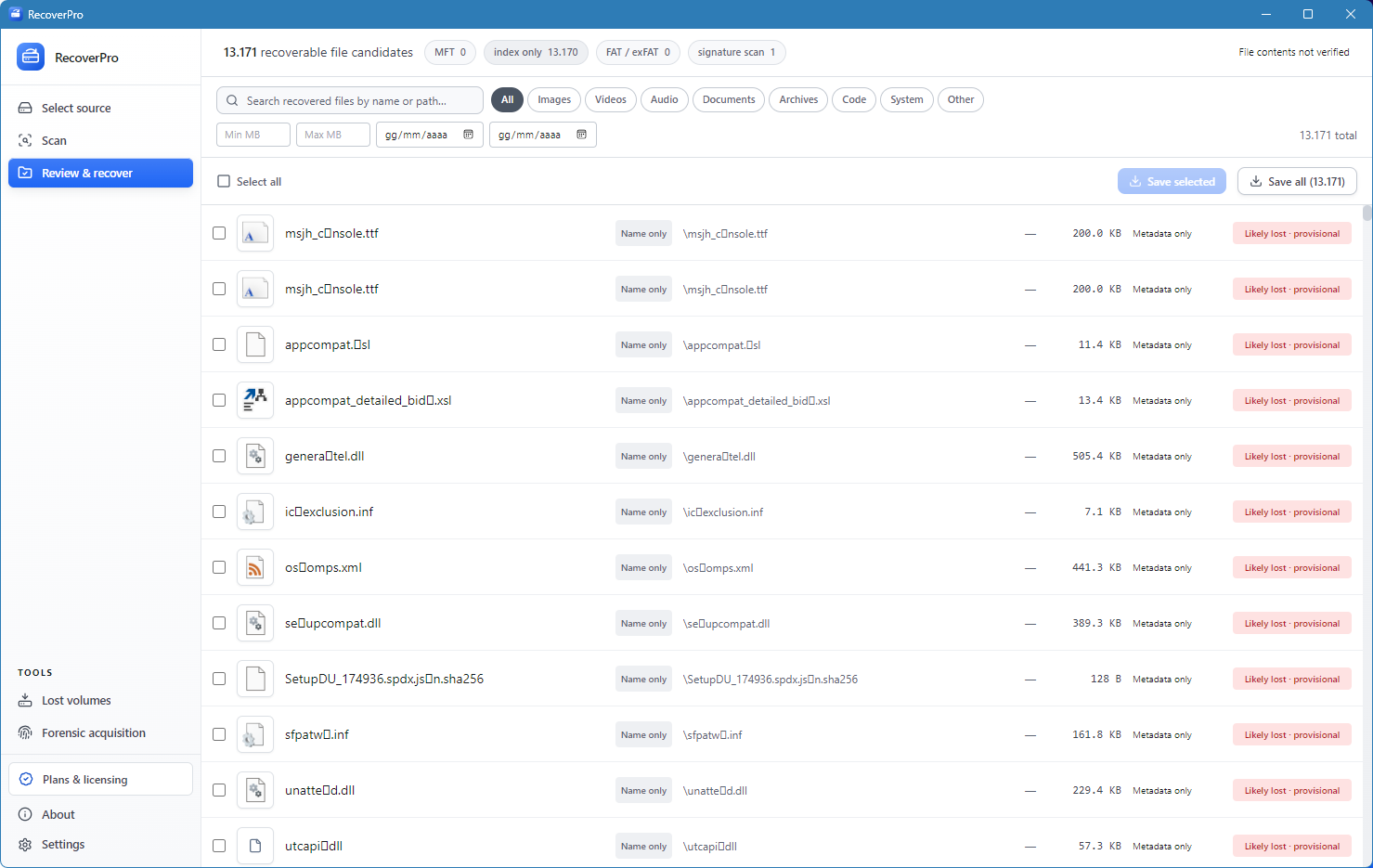Image resolution: width=1373 pixels, height=868 pixels.
Task: Click the Max MB size field
Action: click(x=333, y=135)
